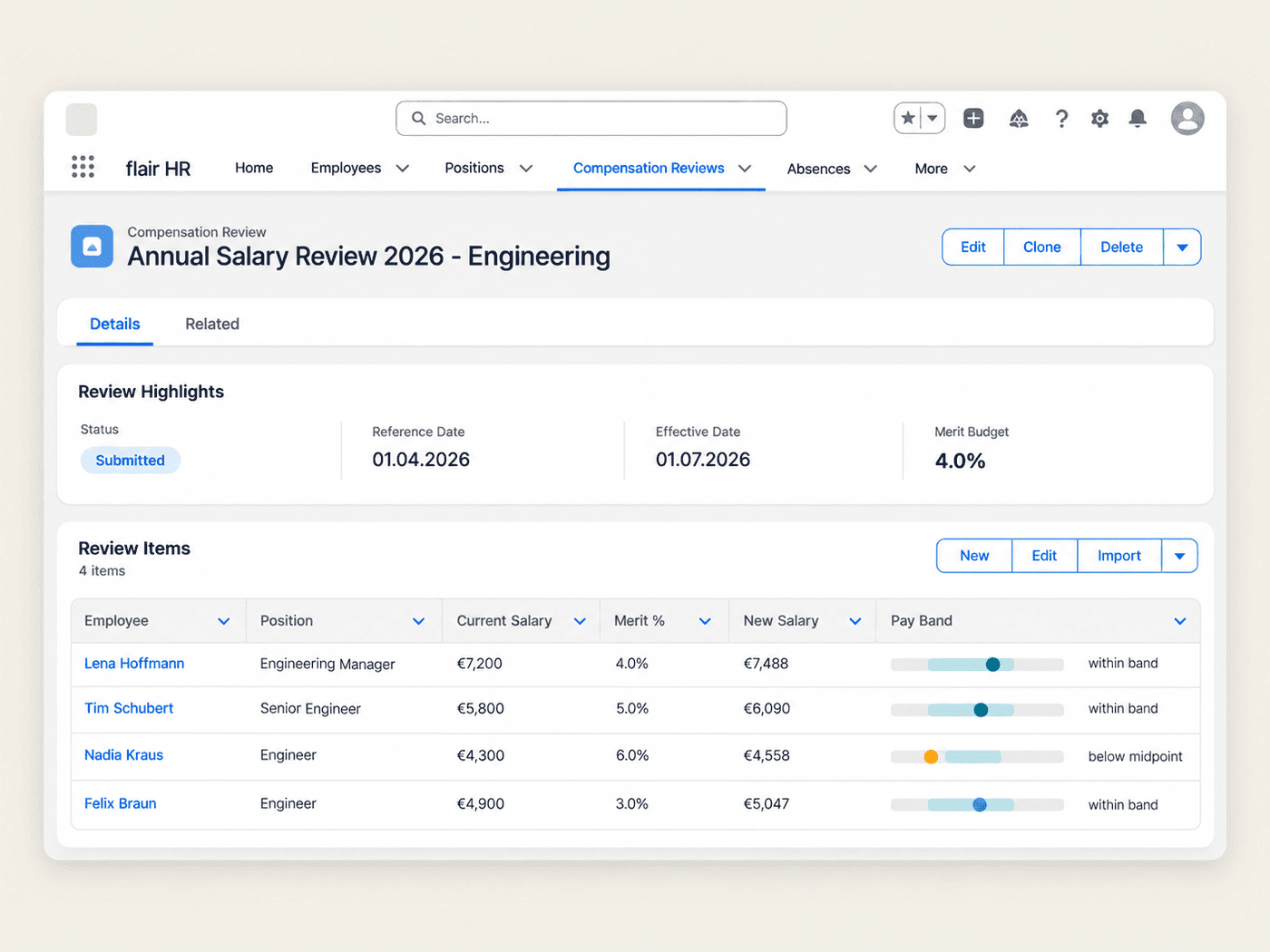The image size is (1270, 952).
Task: Open the user profile avatar
Action: click(1187, 118)
